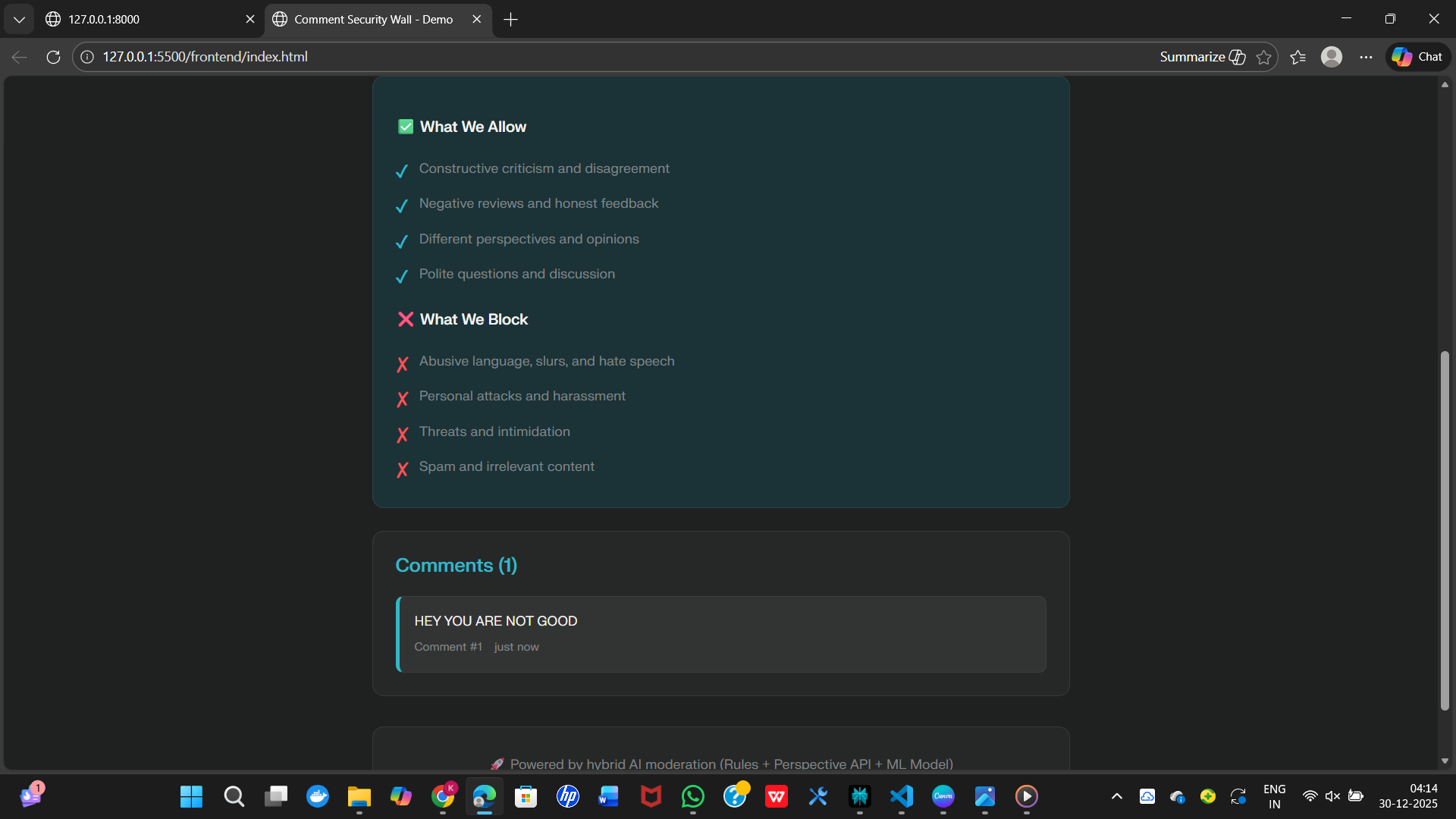Select the HEY YOU ARE NOT GOOD comment
The height and width of the screenshot is (819, 1456).
[x=720, y=634]
